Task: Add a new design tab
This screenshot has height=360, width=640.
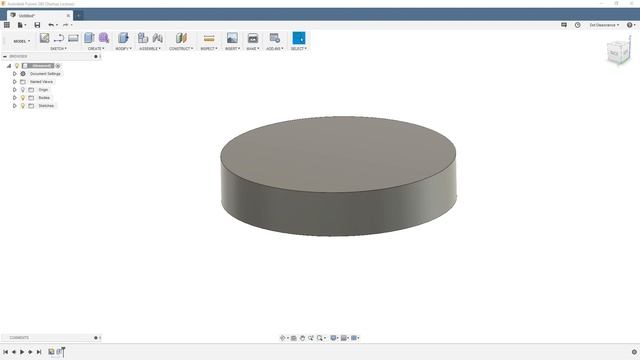Action: (78, 16)
